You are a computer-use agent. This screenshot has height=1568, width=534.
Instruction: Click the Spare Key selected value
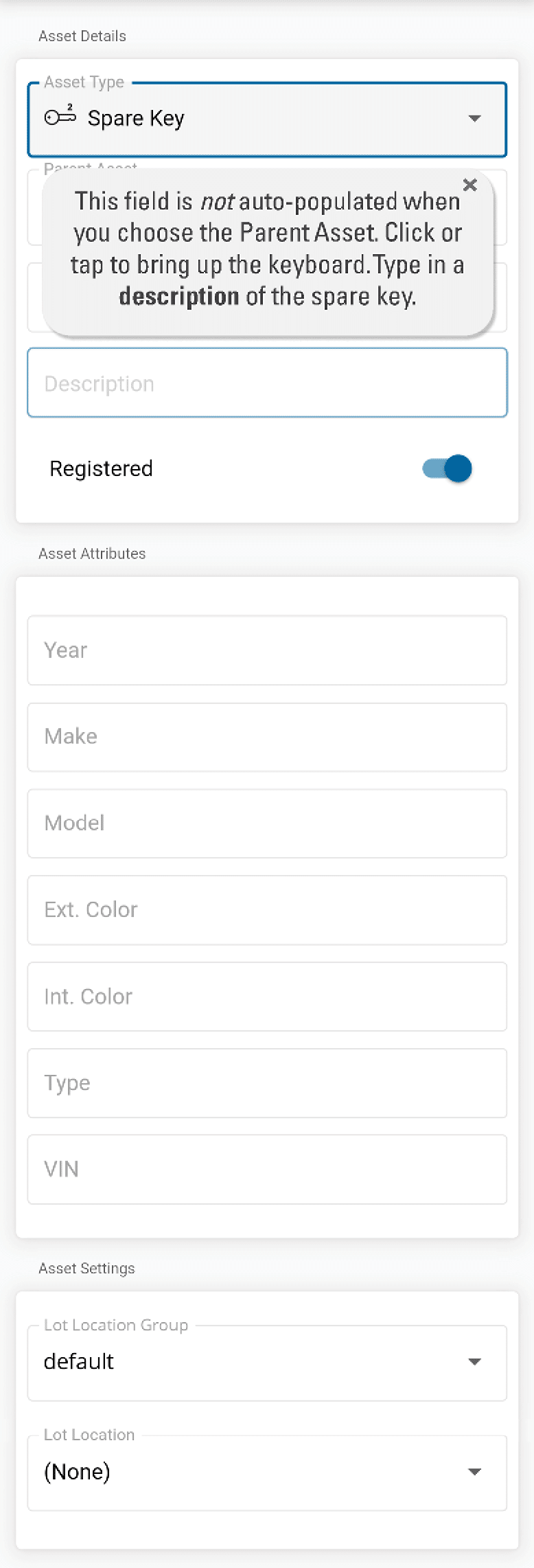[136, 119]
